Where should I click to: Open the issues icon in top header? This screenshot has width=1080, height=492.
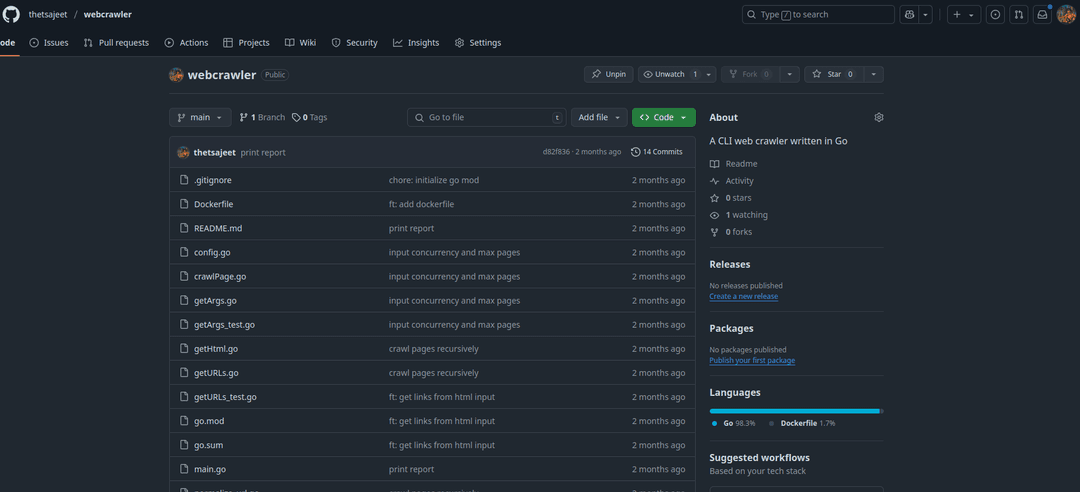point(995,15)
